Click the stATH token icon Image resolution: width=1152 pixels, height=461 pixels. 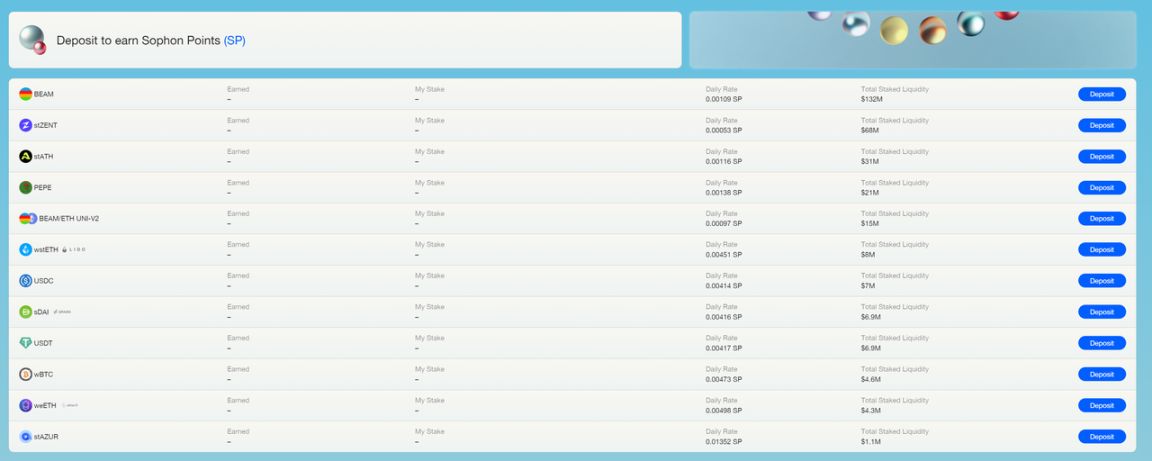[26, 156]
